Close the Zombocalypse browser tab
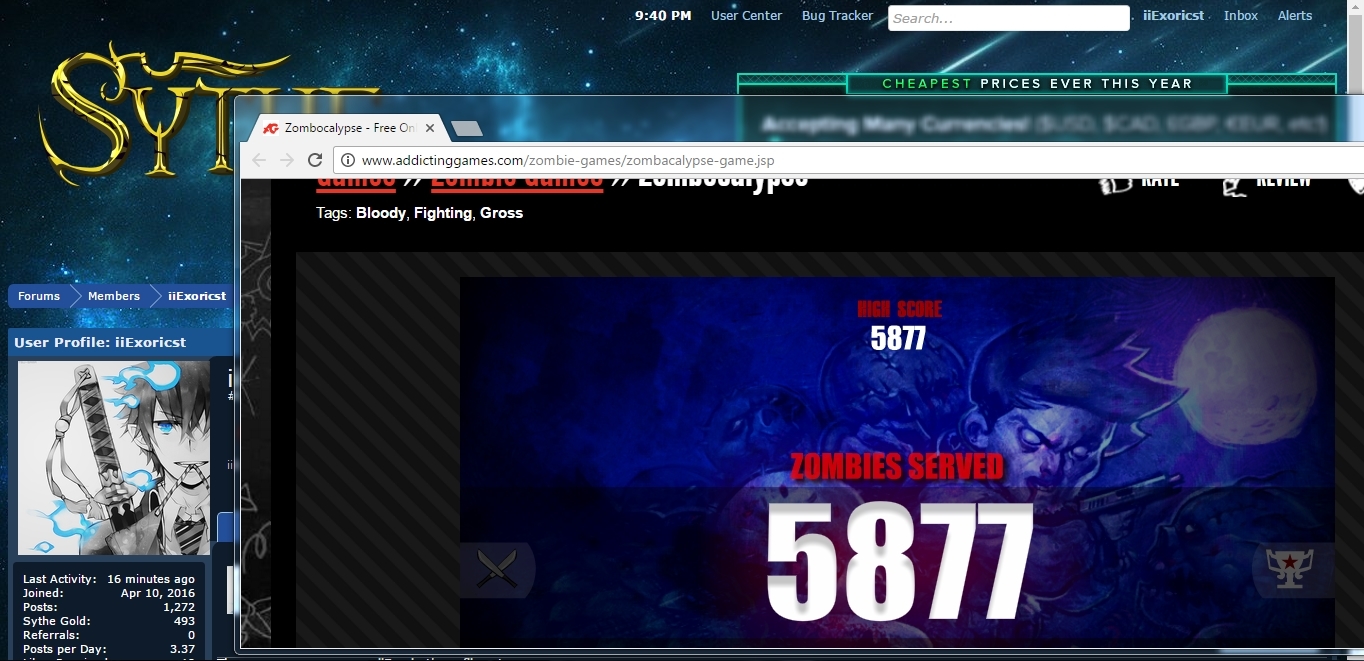Screen dimensions: 1364x661 pos(431,128)
